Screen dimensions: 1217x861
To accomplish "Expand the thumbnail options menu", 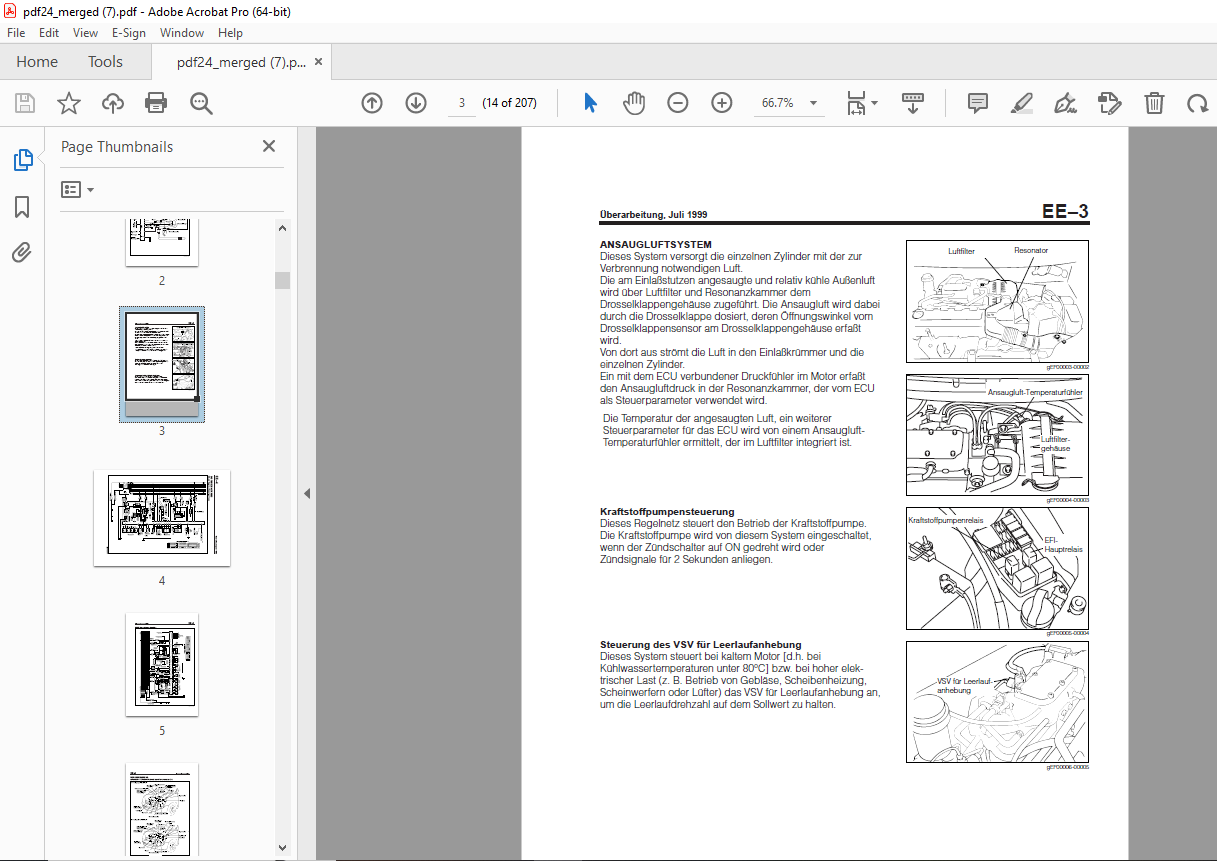I will tap(78, 189).
